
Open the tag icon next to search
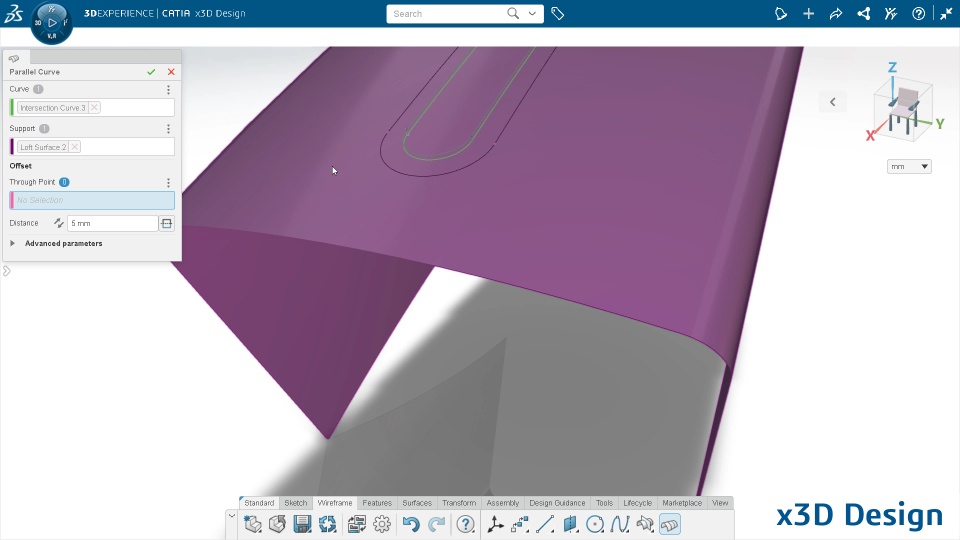(x=557, y=13)
